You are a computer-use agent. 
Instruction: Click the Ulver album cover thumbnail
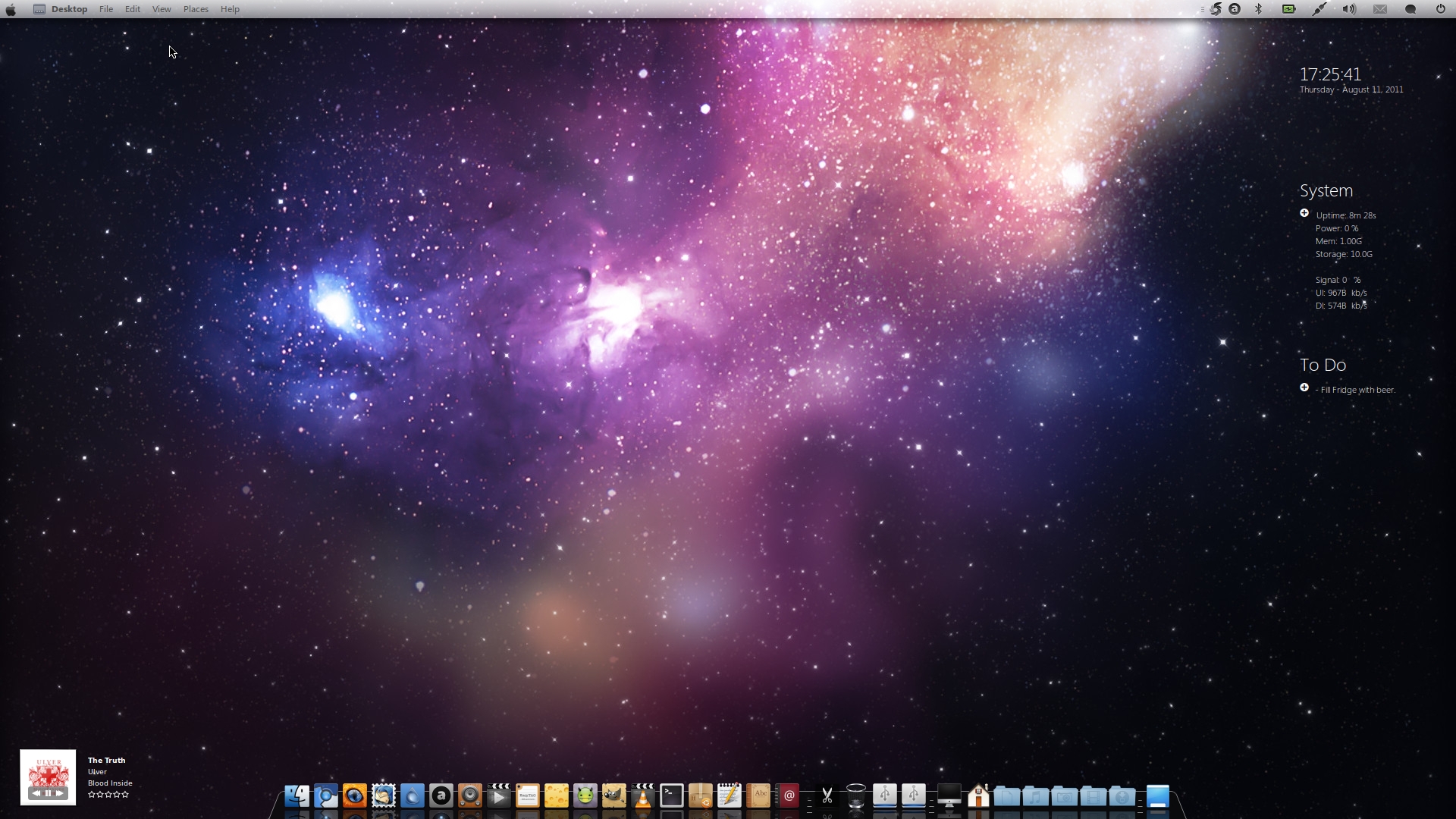[48, 777]
